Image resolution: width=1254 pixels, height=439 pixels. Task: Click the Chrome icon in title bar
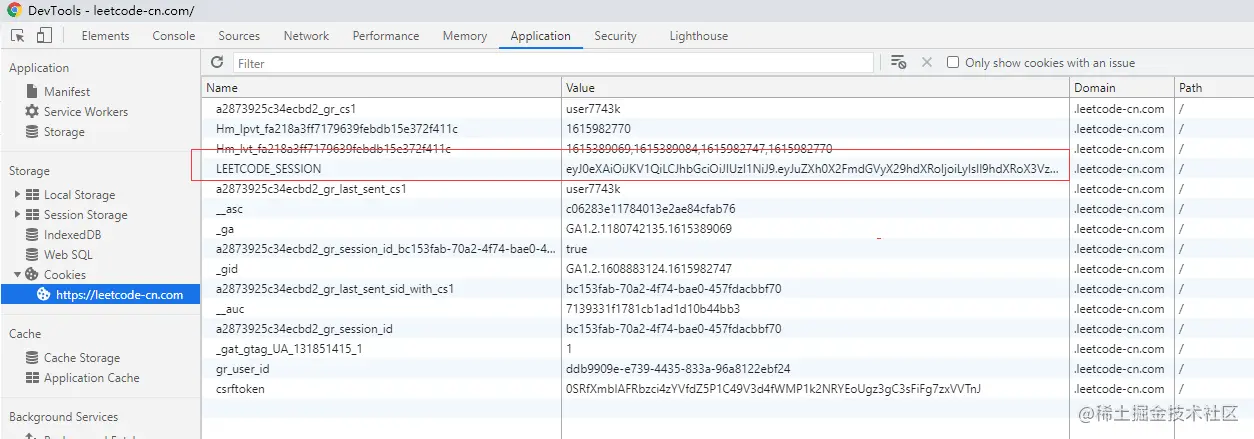14,10
